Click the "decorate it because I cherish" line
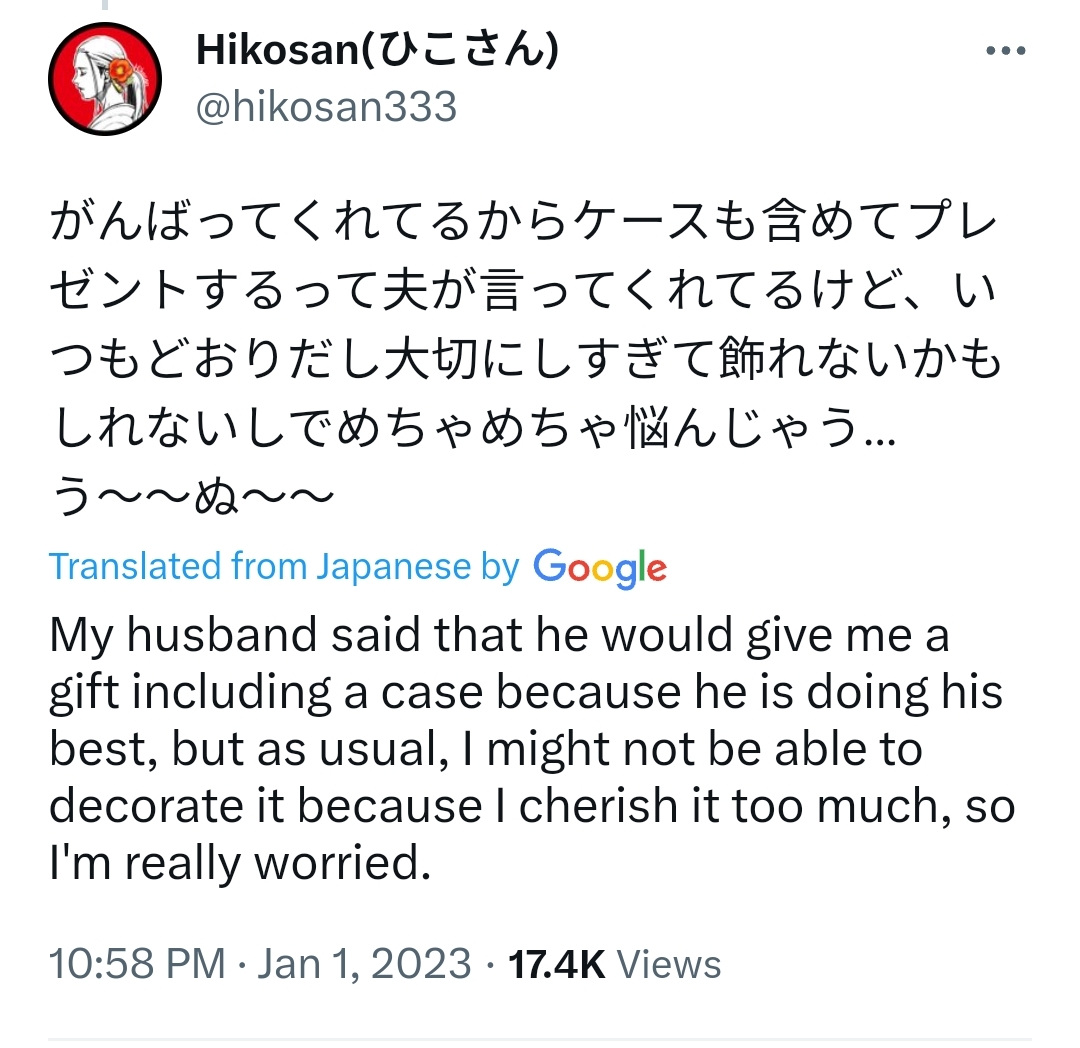Image resolution: width=1080 pixels, height=1048 pixels. [532, 806]
